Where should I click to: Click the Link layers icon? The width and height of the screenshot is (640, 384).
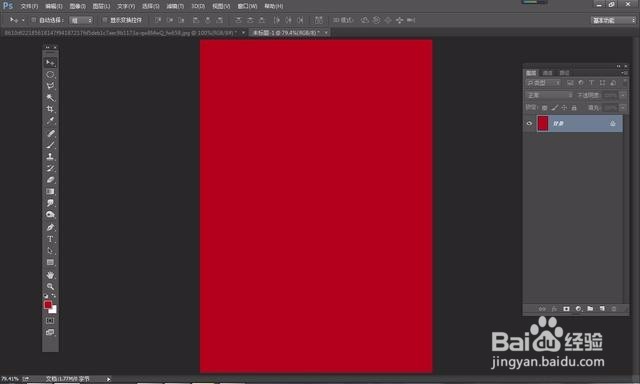(542, 309)
